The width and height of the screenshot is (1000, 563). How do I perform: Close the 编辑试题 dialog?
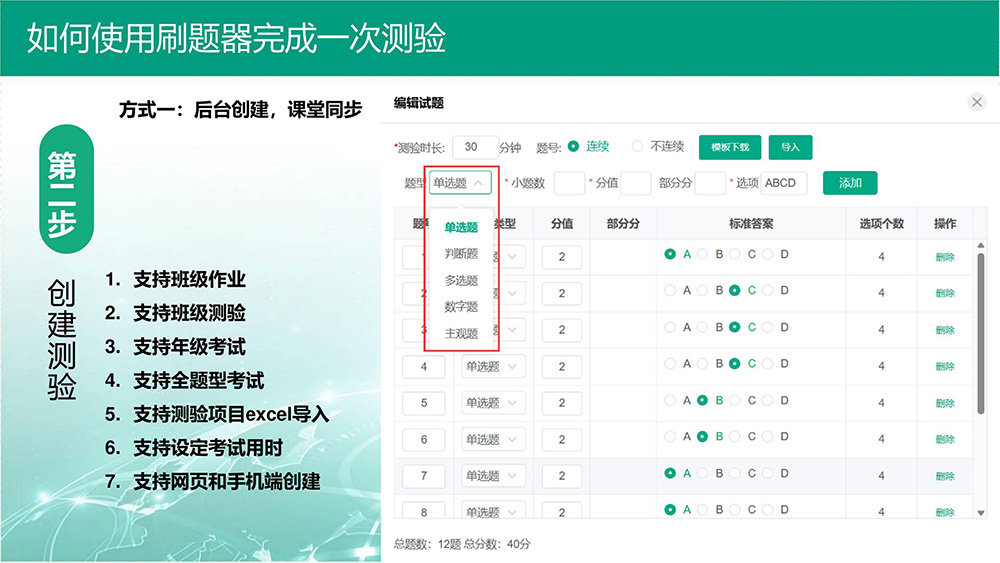(977, 102)
